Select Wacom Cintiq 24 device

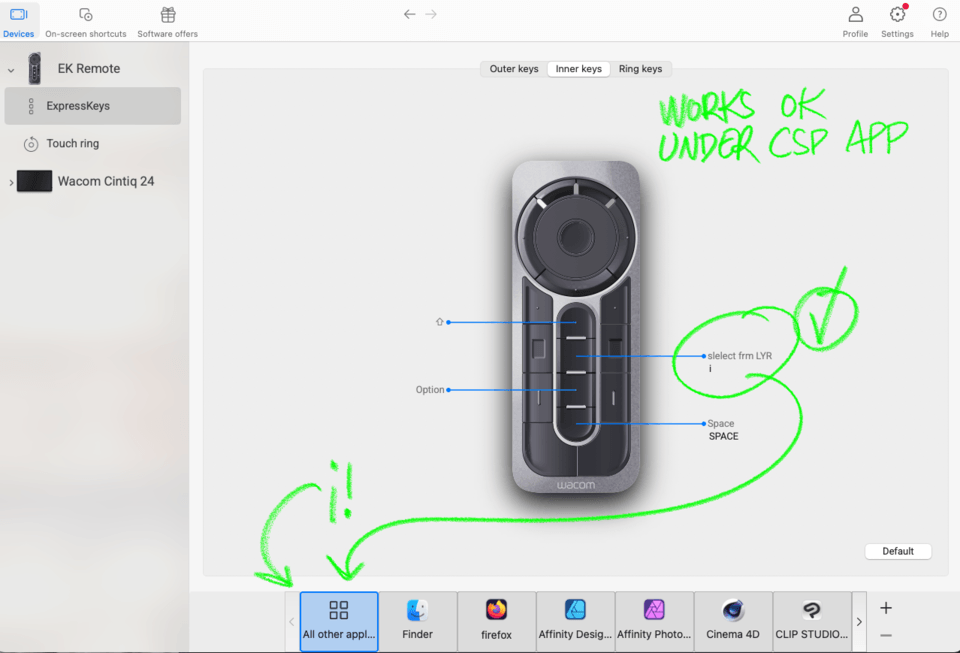coord(105,181)
